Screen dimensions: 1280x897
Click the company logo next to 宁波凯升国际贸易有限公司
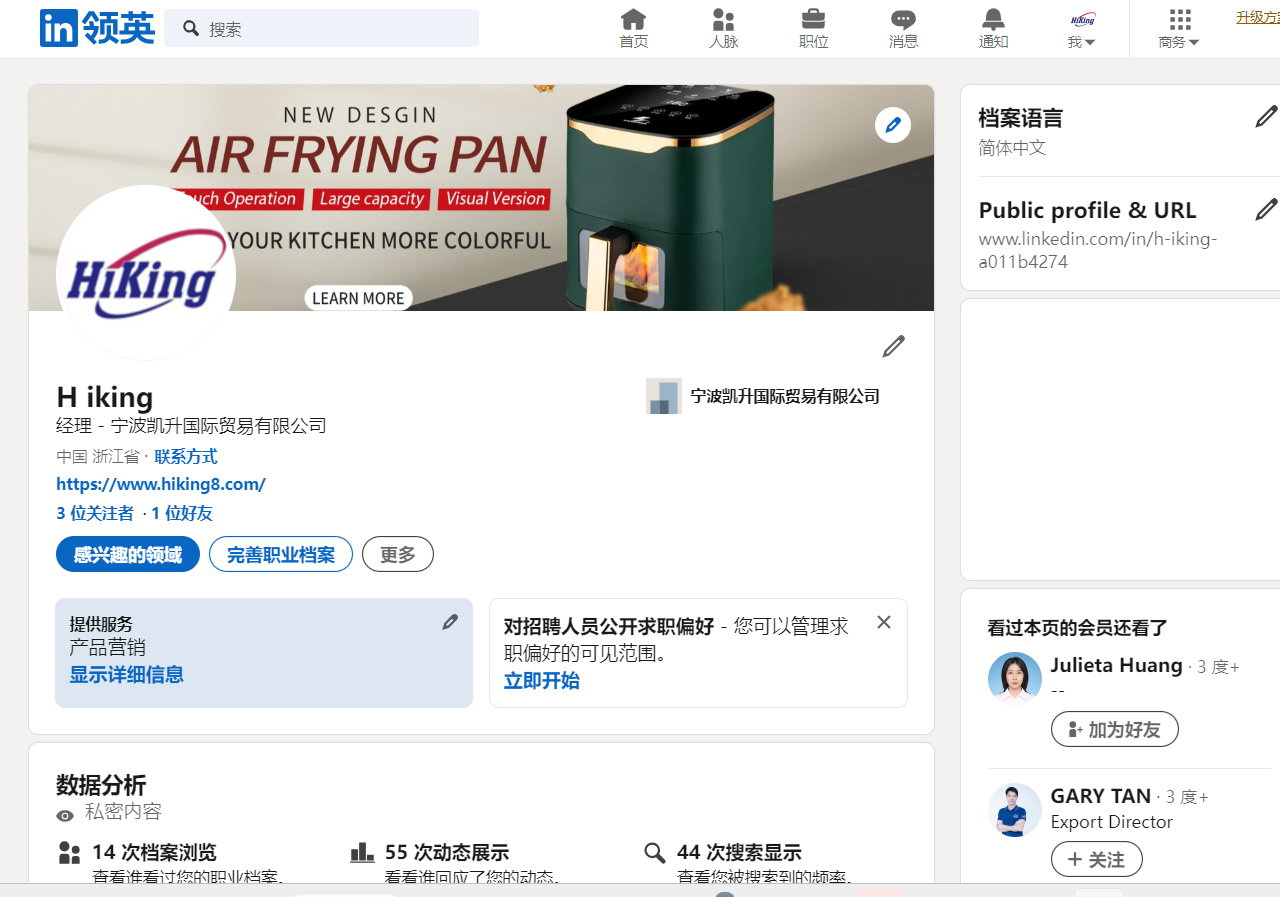pos(664,396)
